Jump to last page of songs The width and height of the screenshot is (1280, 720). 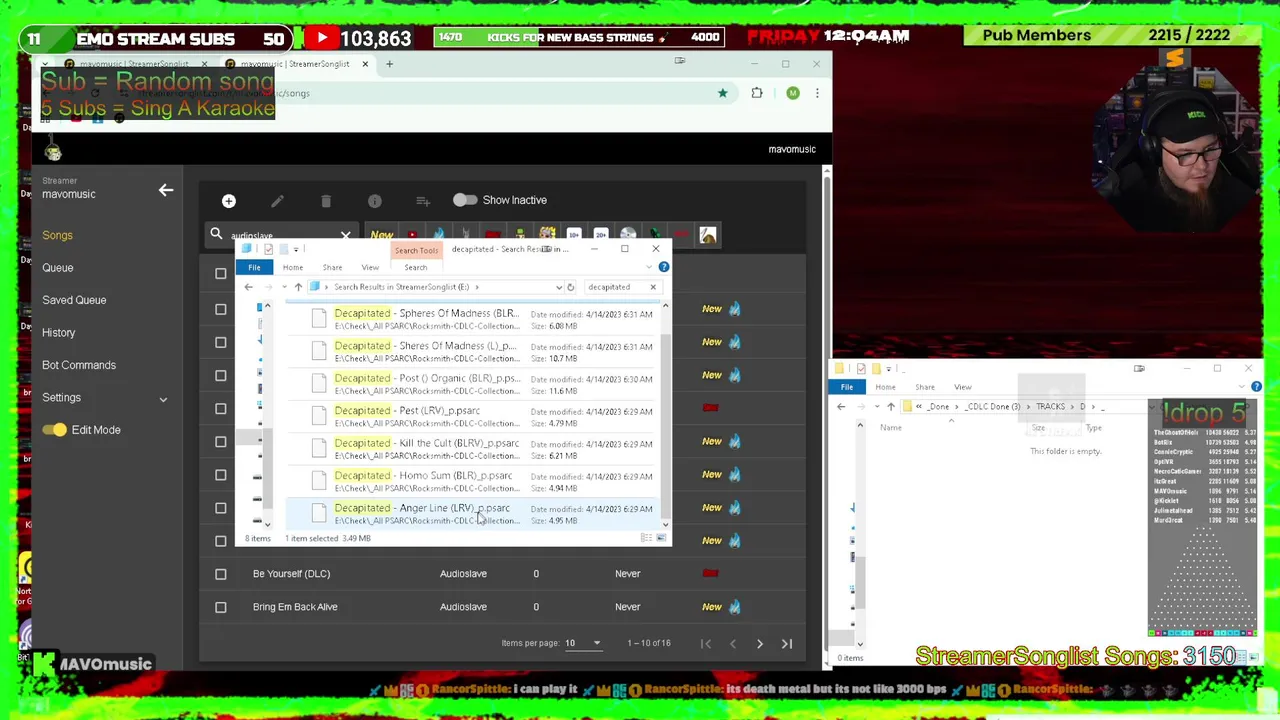pyautogui.click(x=787, y=644)
